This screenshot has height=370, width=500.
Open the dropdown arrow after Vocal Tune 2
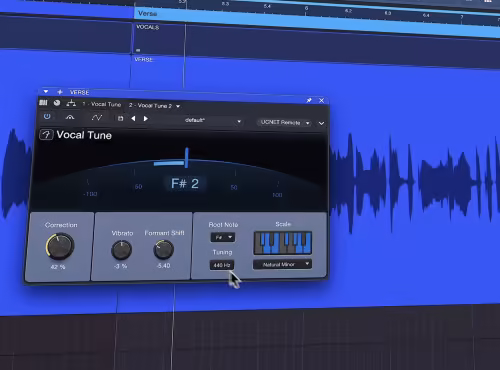pyautogui.click(x=178, y=106)
